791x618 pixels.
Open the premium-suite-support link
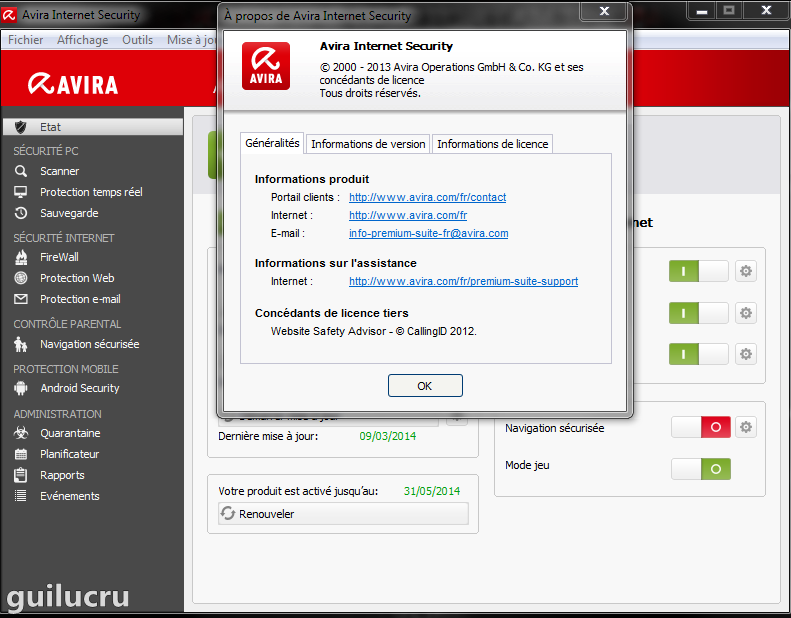[463, 281]
